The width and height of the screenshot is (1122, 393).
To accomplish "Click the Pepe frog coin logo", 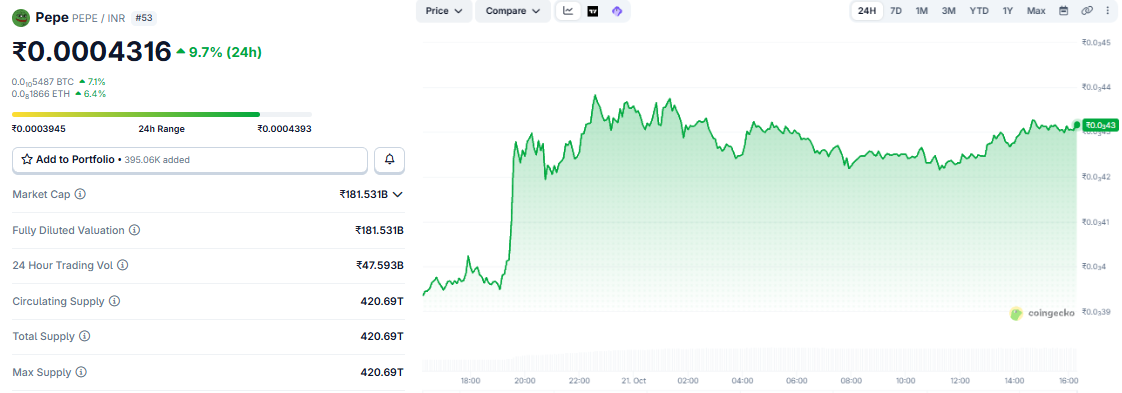I will click(x=21, y=17).
